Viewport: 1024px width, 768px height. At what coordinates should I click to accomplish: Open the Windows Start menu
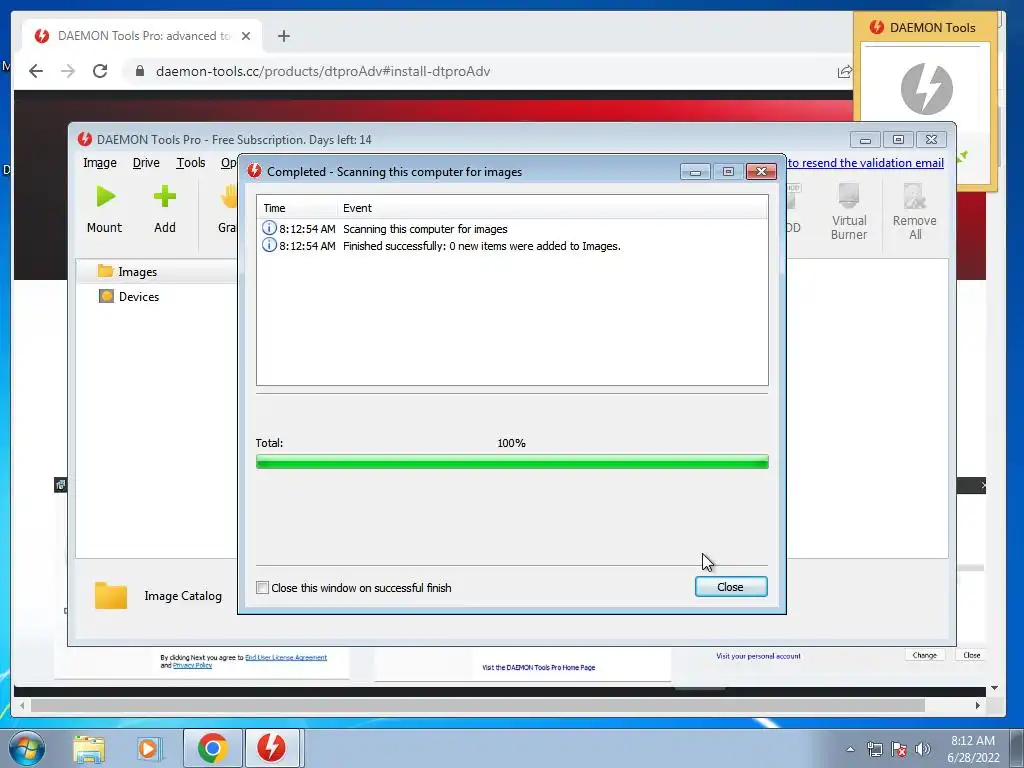(x=27, y=748)
